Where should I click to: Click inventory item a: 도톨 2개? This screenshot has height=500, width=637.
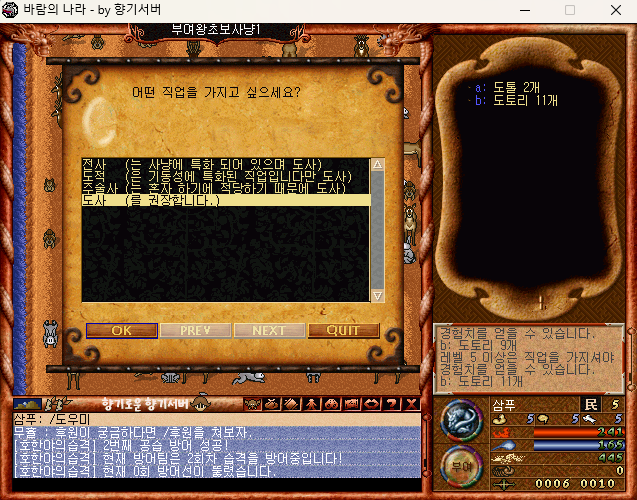[x=508, y=87]
